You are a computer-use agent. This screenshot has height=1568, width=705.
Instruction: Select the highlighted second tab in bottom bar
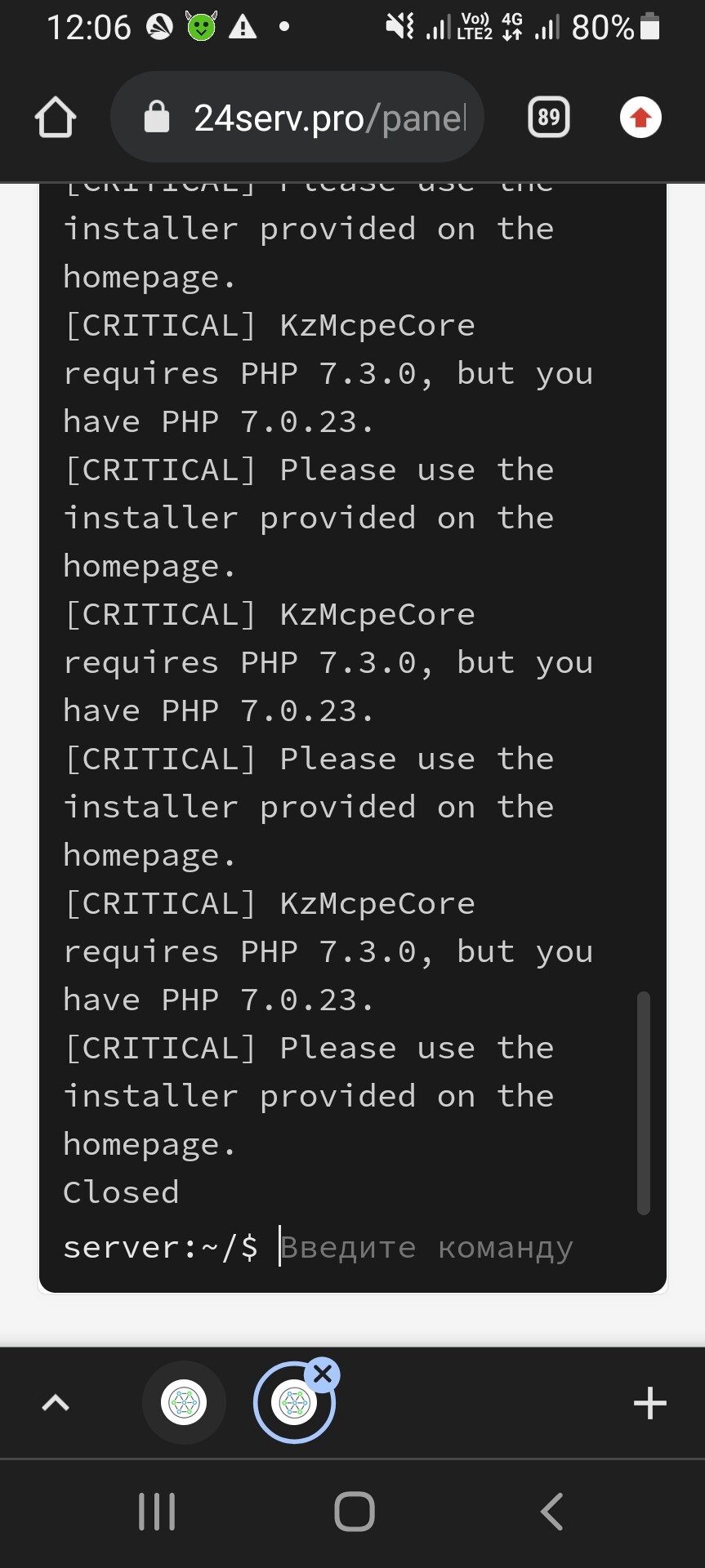tap(292, 1405)
